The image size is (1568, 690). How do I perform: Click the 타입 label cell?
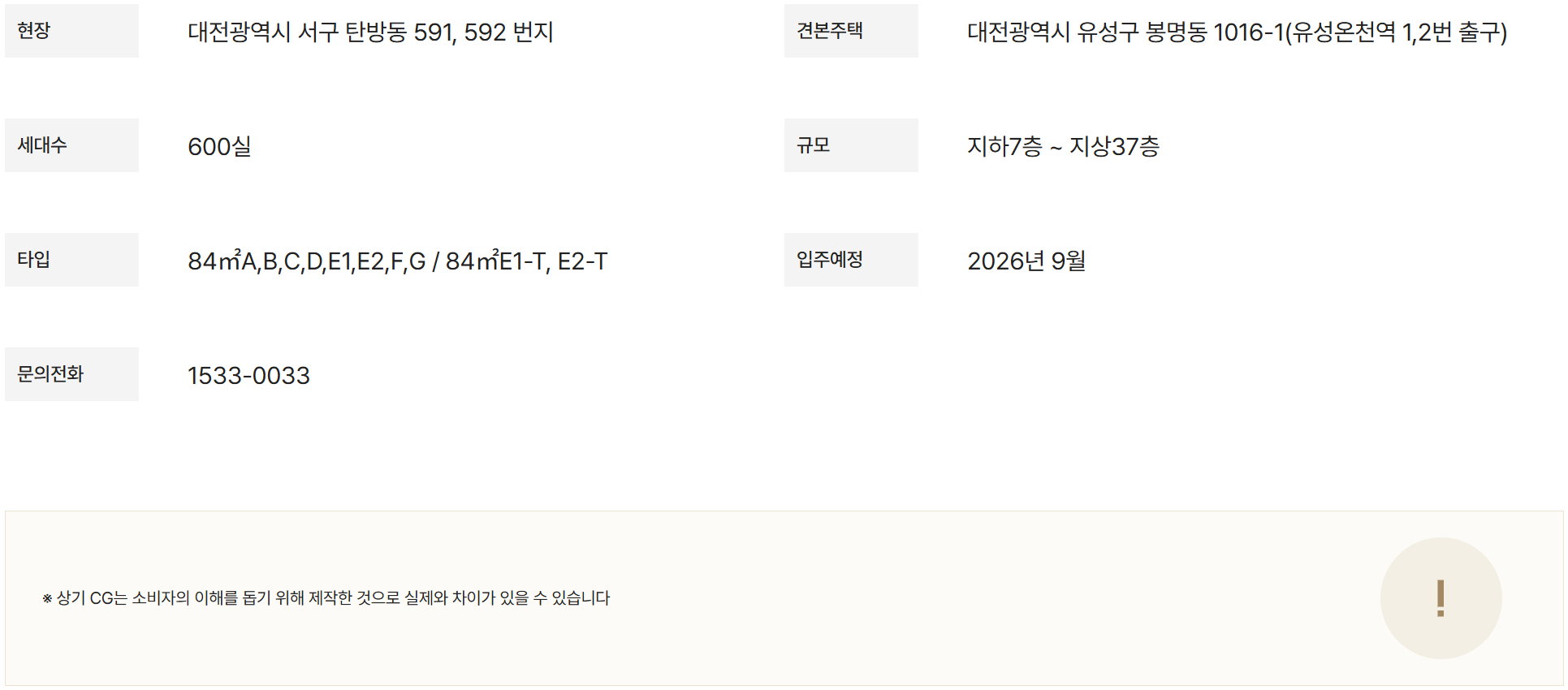[x=71, y=260]
